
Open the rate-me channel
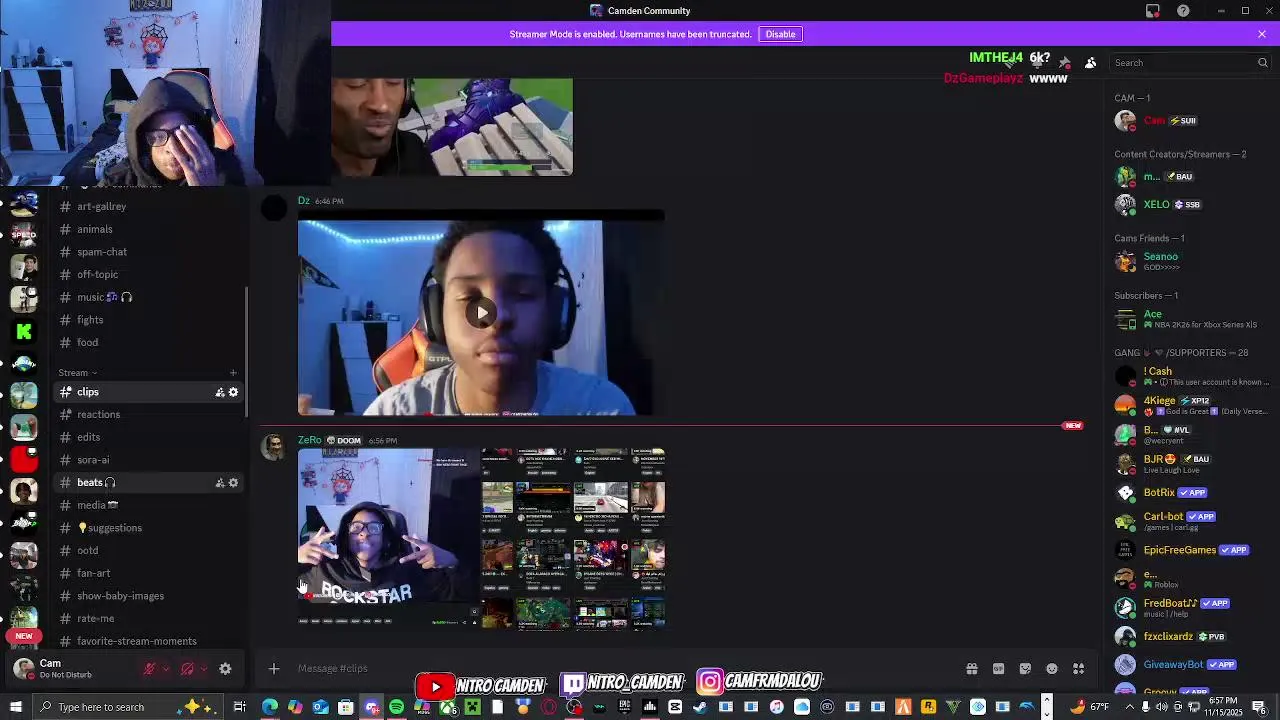(x=148, y=618)
